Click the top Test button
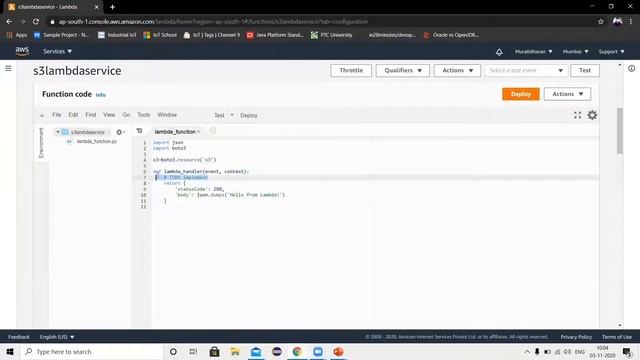Image resolution: width=640 pixels, height=360 pixels. [585, 70]
